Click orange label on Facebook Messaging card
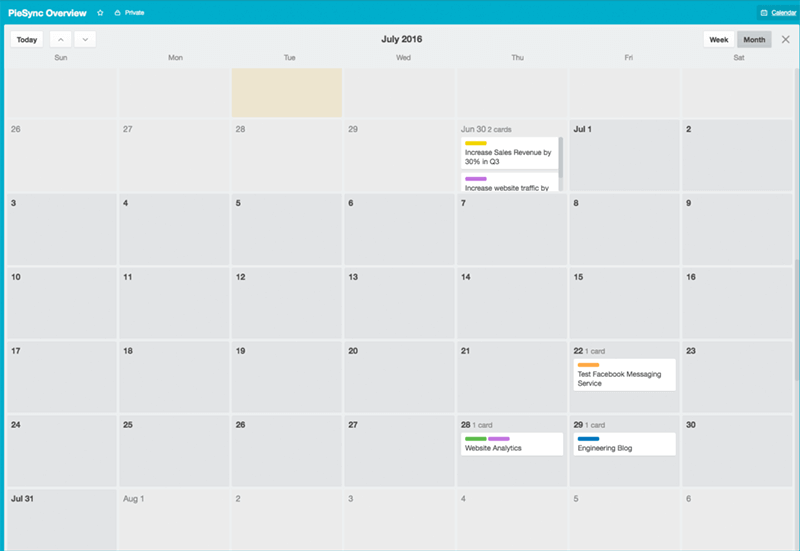The image size is (800, 551). (x=588, y=365)
